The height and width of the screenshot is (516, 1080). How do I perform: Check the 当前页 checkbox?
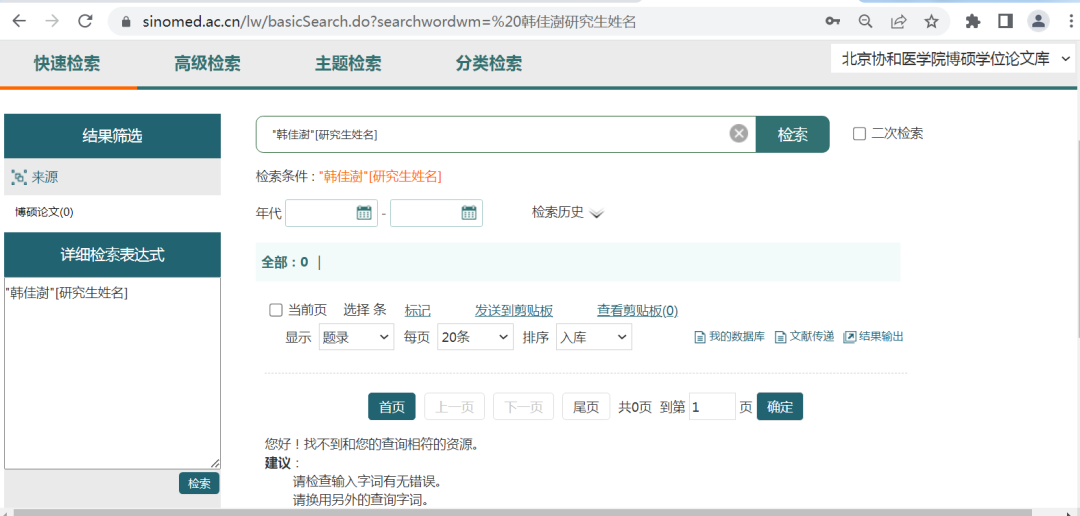276,310
